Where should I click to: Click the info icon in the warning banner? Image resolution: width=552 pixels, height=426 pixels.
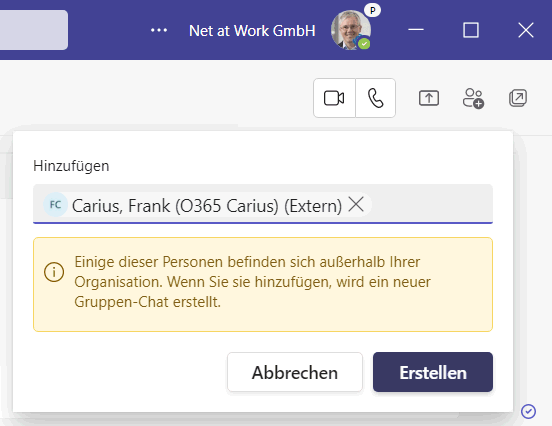click(x=54, y=272)
